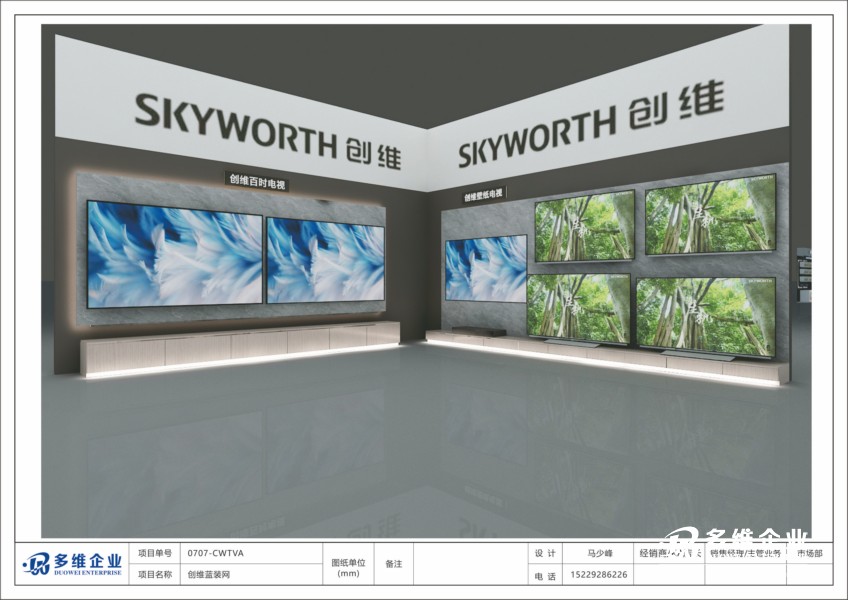
Task: Select the right blue feather TV on left wall
Action: click(326, 260)
